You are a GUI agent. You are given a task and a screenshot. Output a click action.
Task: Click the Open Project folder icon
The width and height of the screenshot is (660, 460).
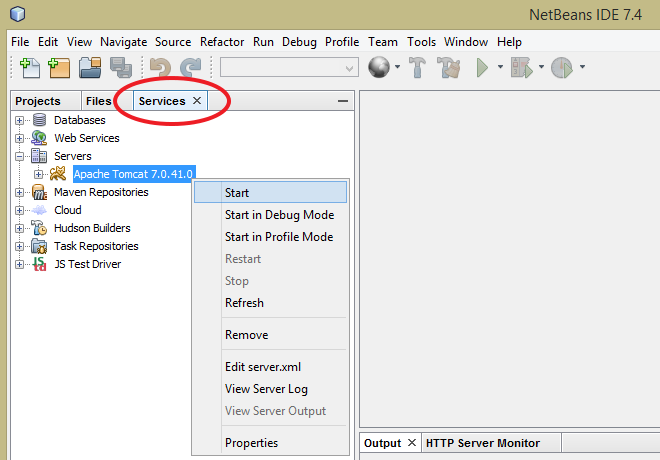[90, 68]
